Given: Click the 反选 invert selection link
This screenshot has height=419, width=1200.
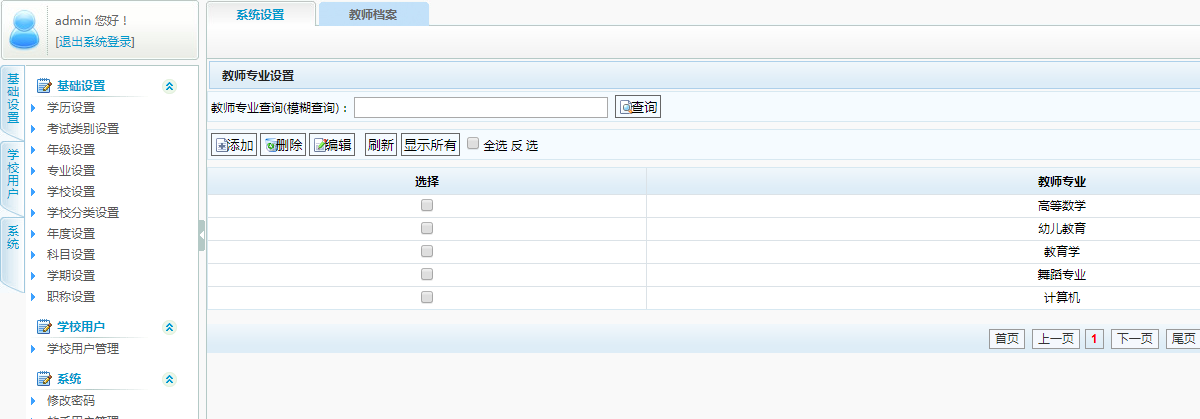Looking at the screenshot, I should [524, 146].
